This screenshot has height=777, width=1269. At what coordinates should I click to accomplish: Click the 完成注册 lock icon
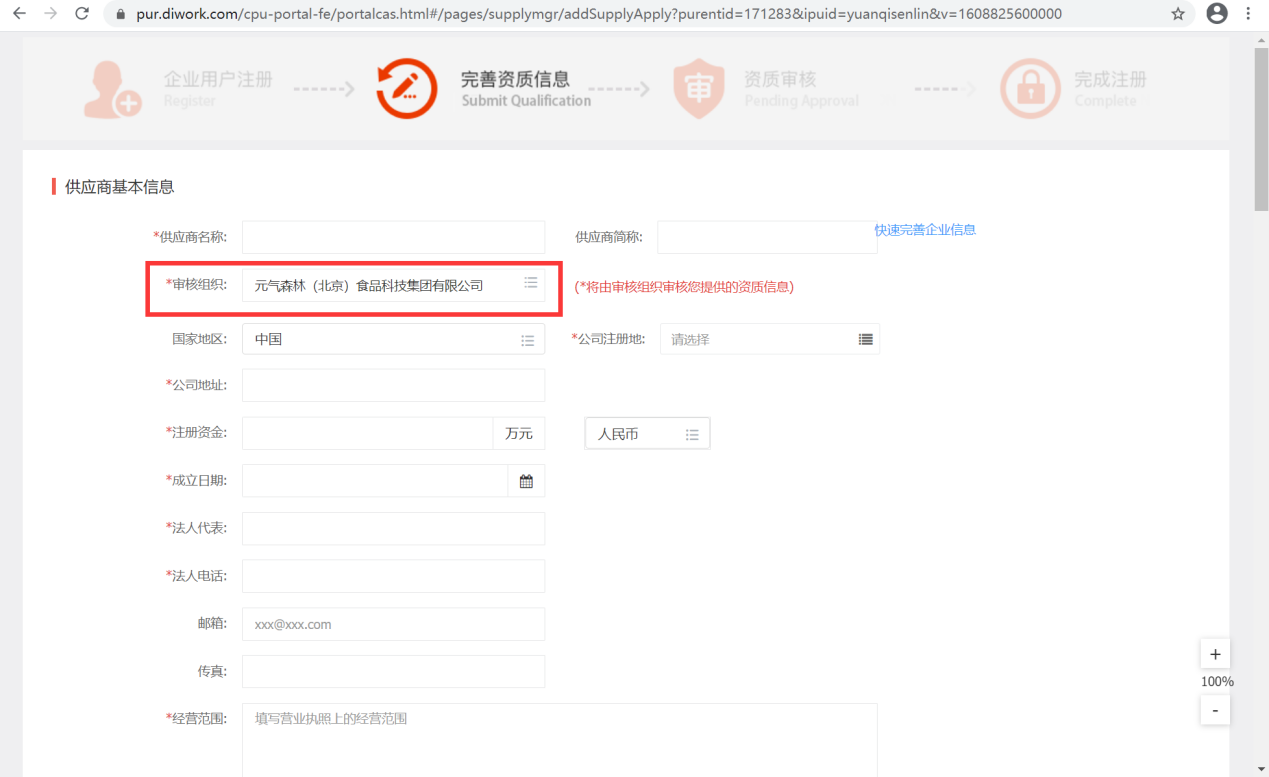coord(1029,89)
